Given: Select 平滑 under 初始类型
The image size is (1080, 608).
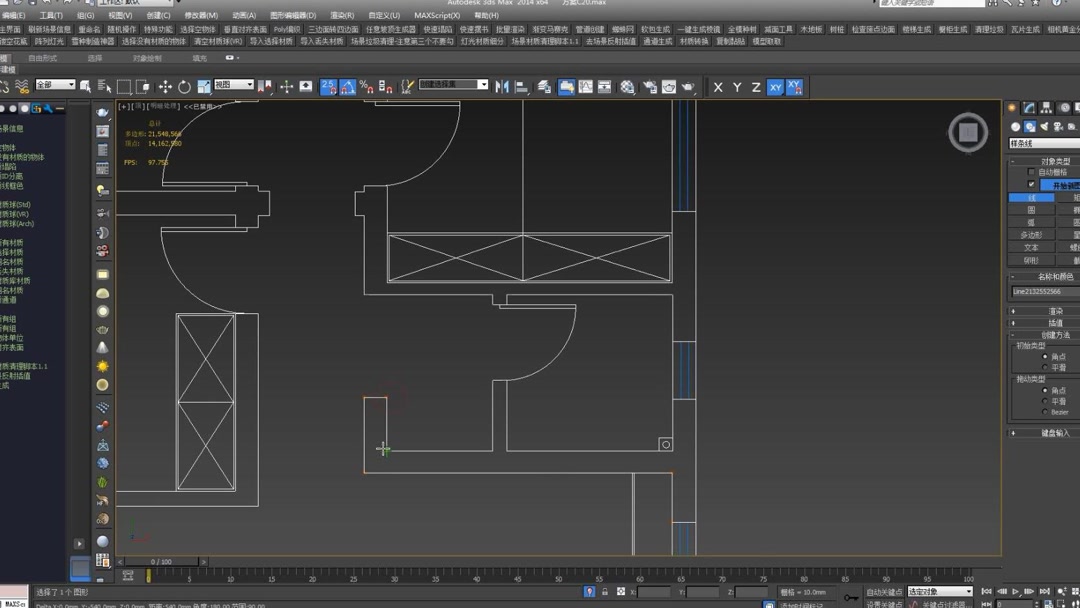Looking at the screenshot, I should [x=1045, y=368].
